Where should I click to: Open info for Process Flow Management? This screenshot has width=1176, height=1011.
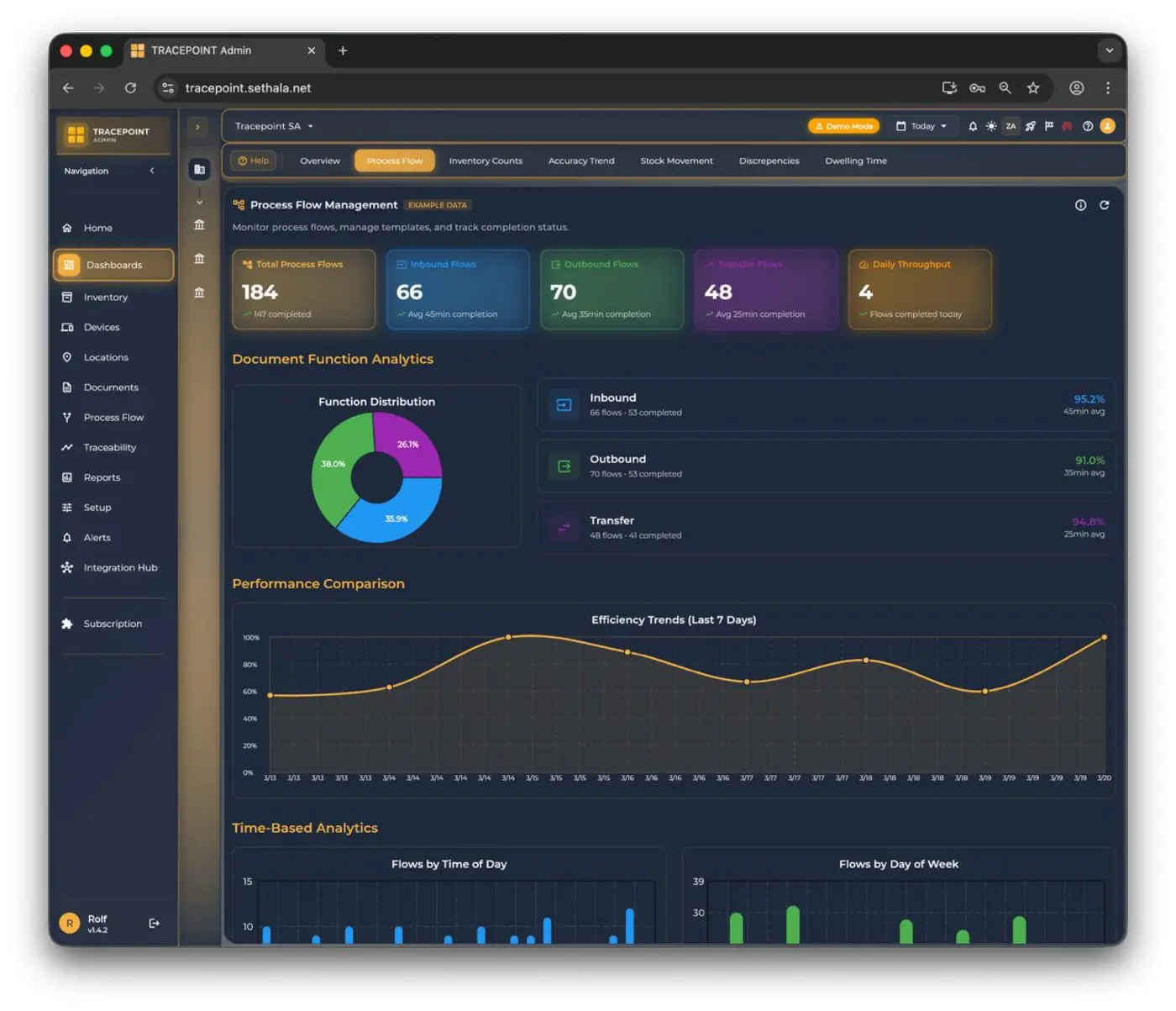[x=1080, y=204]
